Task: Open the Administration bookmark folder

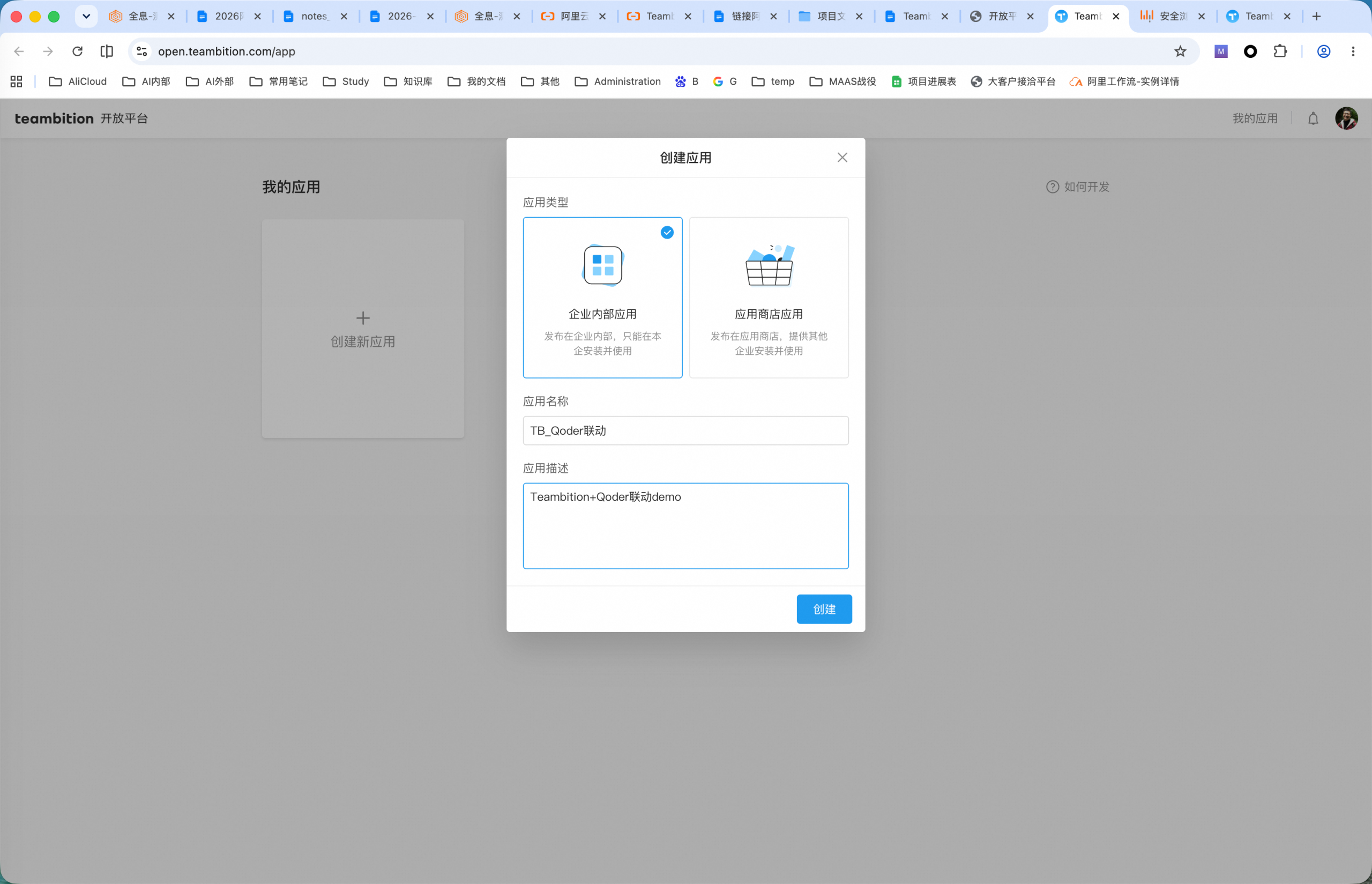Action: [617, 81]
